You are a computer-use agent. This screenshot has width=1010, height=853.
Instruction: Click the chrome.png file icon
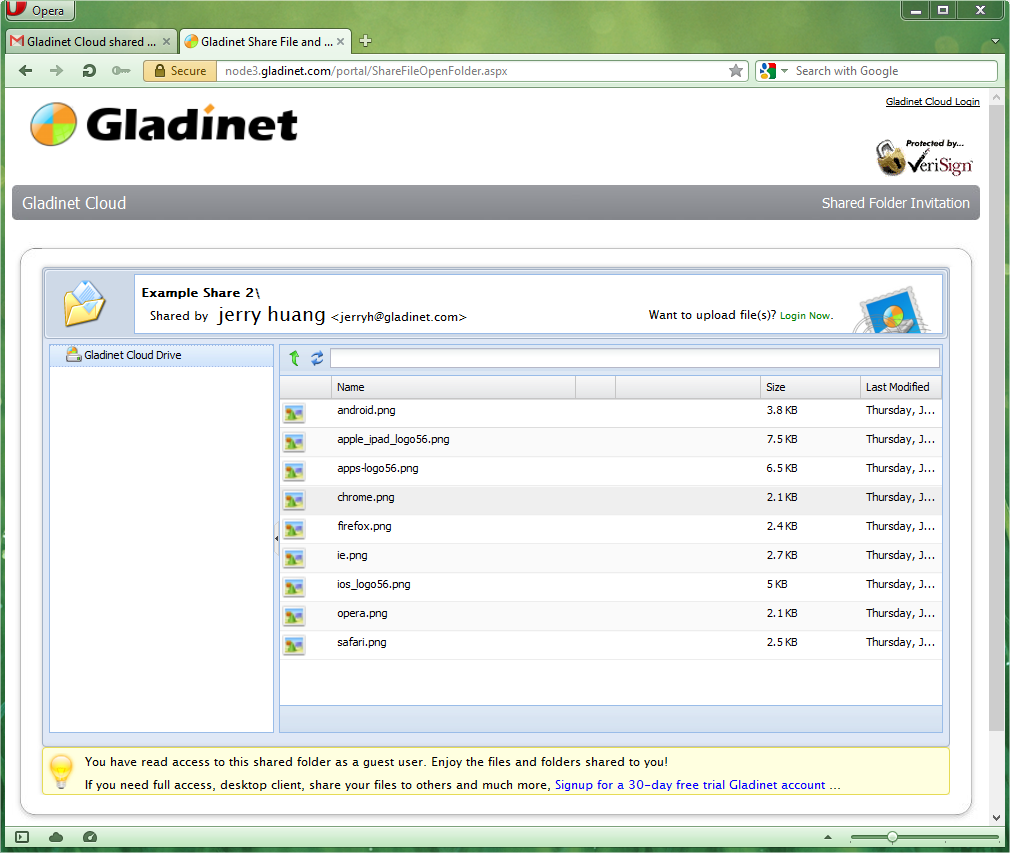294,500
